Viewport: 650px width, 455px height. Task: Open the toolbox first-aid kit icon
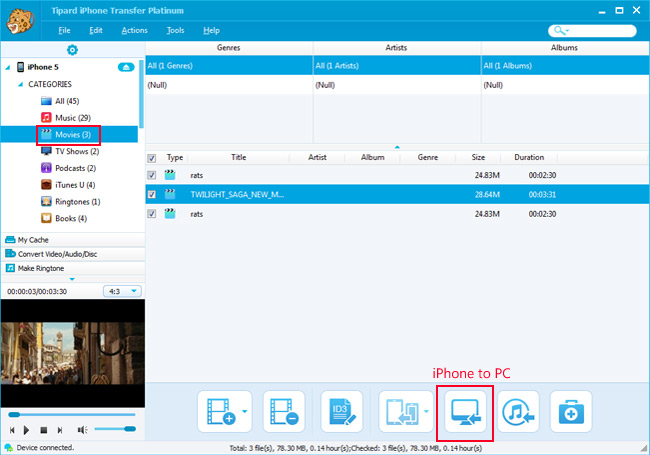571,411
